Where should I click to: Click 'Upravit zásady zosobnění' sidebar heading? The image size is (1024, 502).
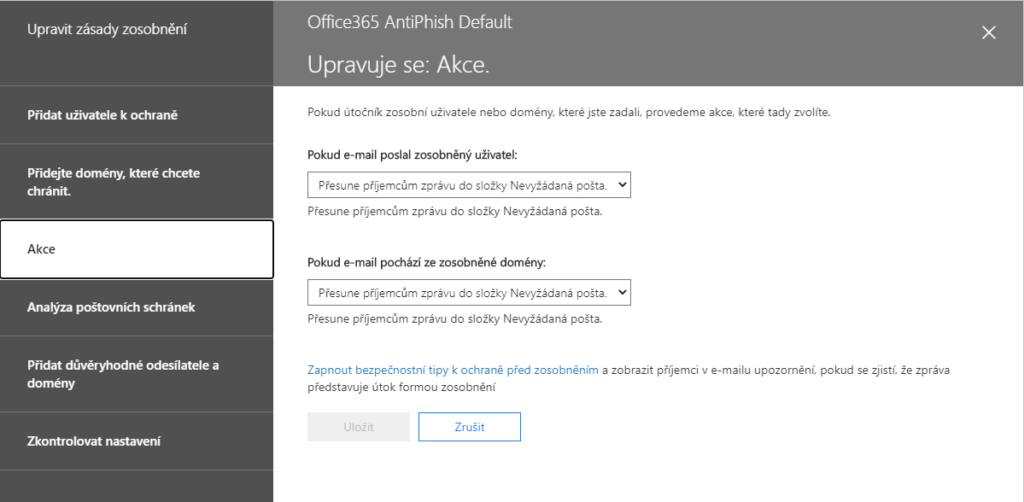(107, 29)
